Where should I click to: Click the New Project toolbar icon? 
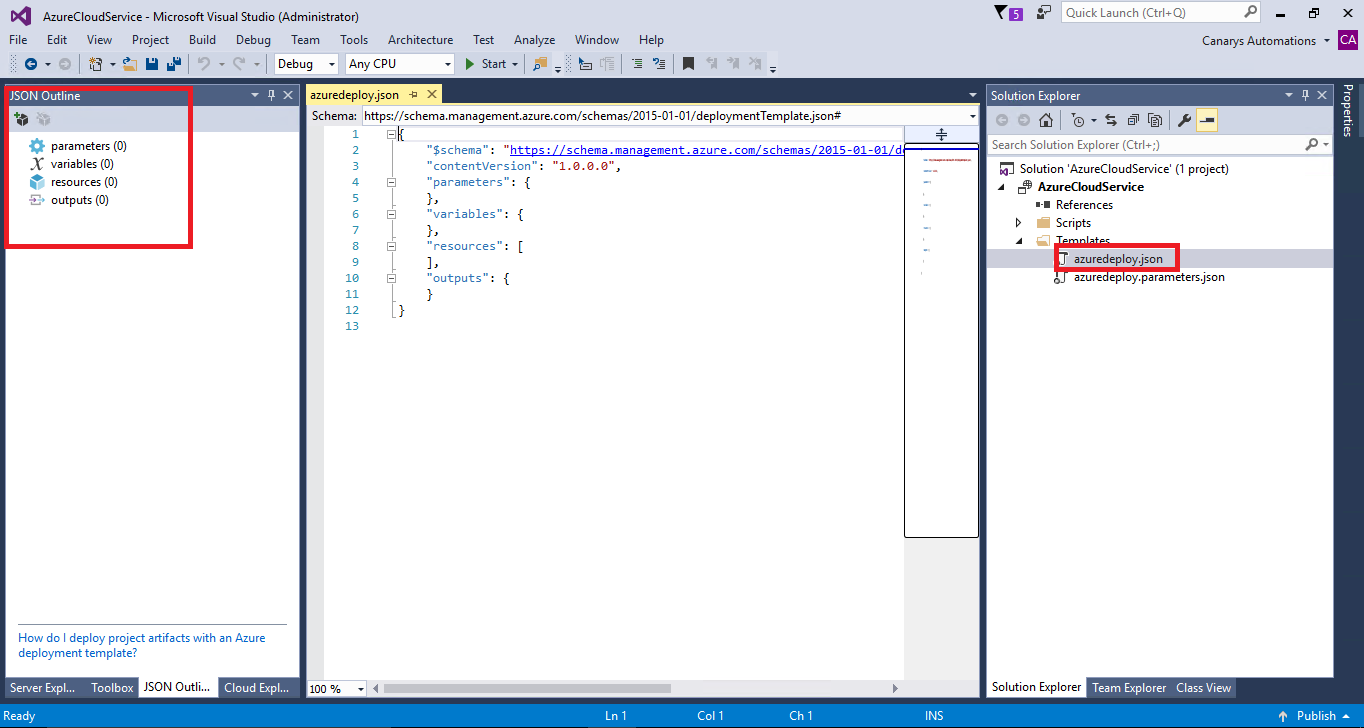pyautogui.click(x=95, y=64)
